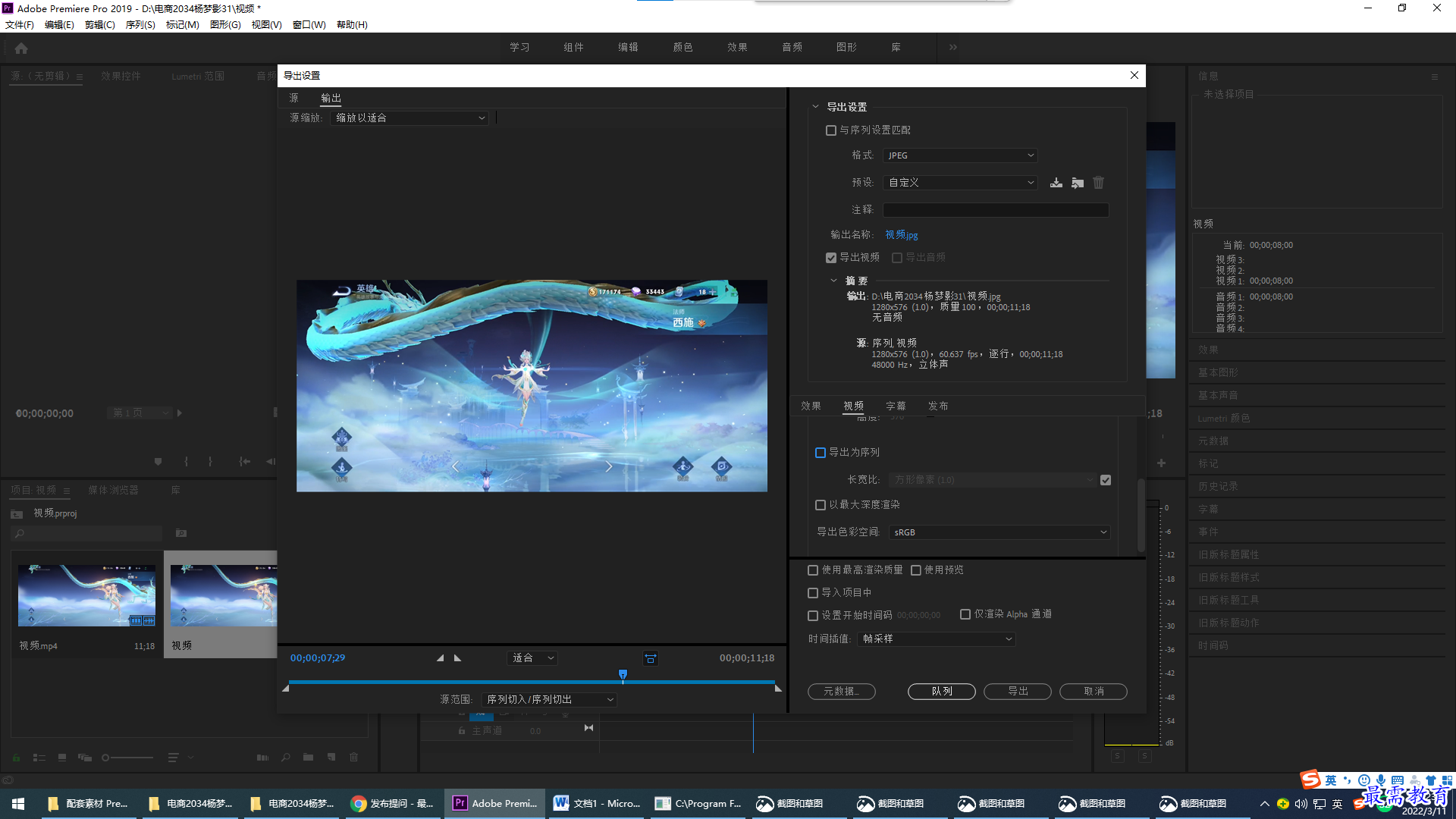Enable 与序列设置匹配 checkbox

(831, 130)
